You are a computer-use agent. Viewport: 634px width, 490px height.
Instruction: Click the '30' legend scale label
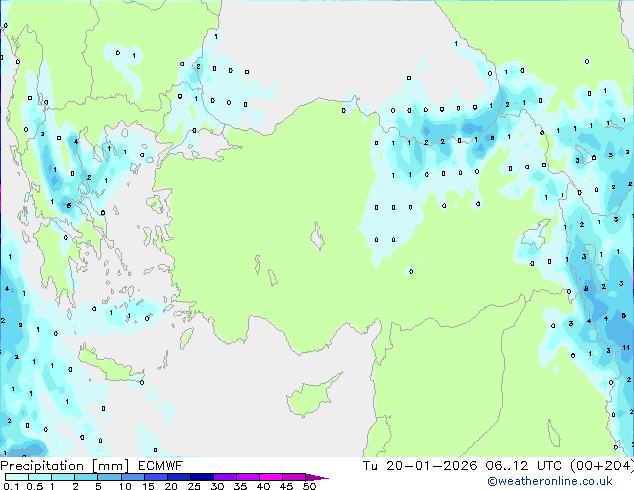coord(217,486)
